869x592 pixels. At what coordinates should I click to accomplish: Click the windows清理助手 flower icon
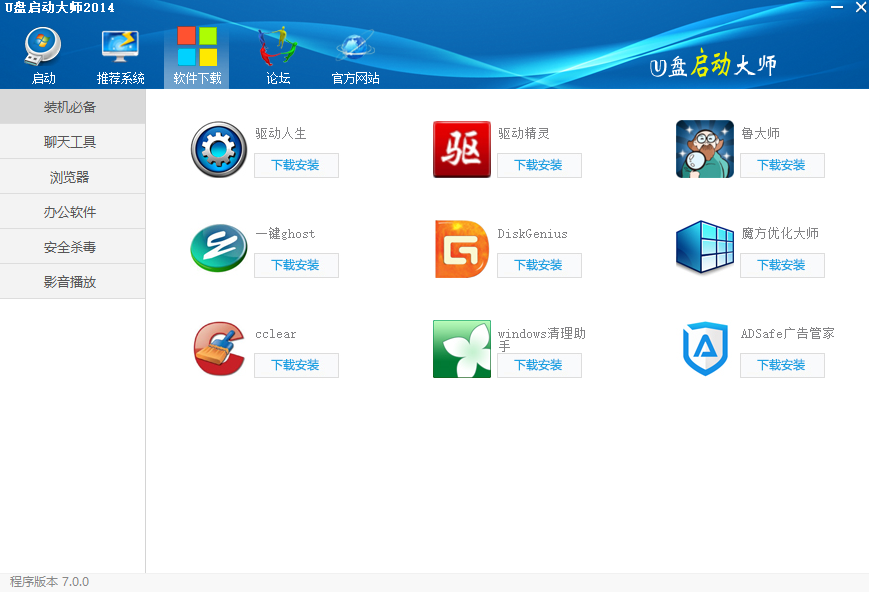tap(462, 349)
